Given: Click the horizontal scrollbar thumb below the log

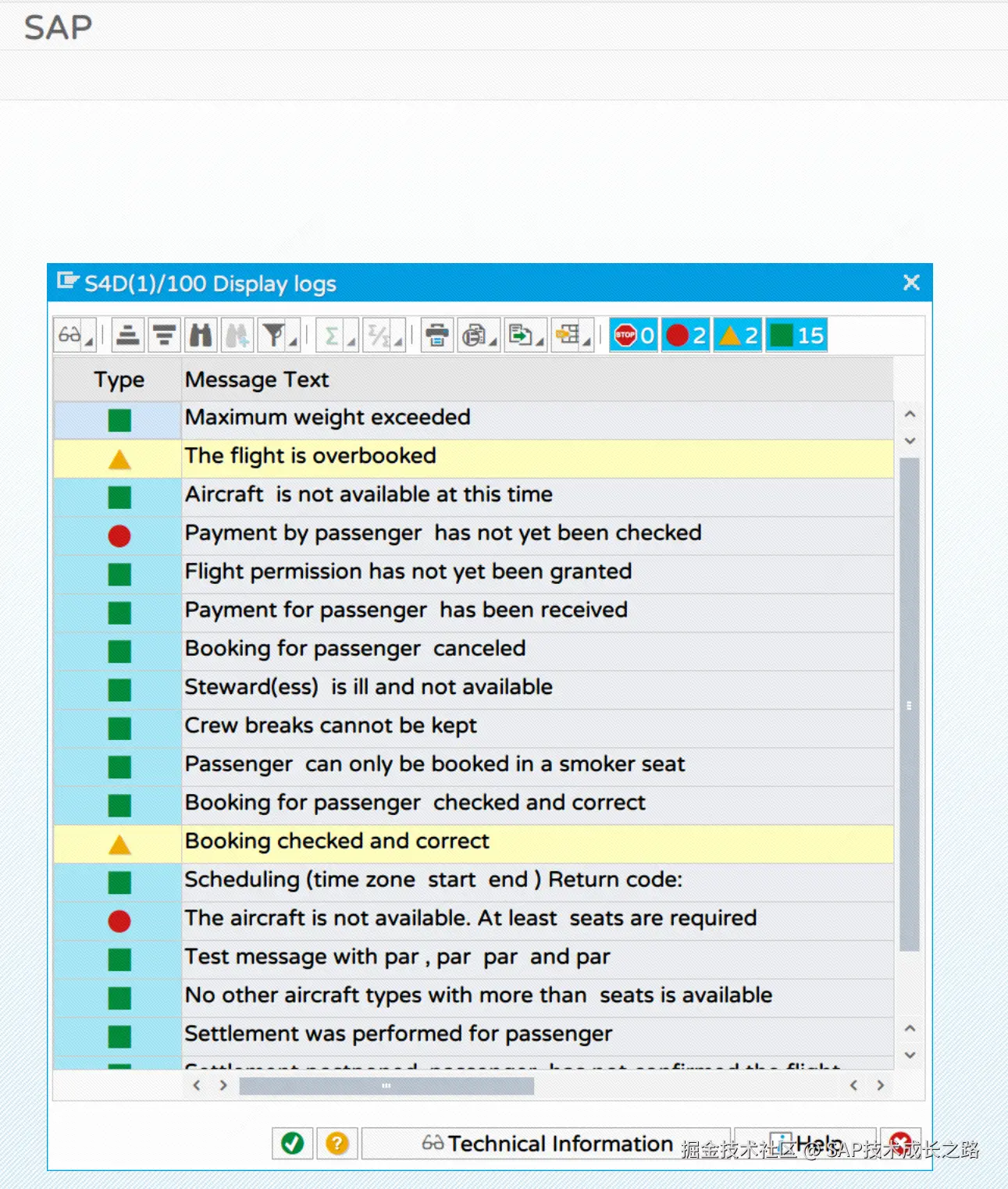Looking at the screenshot, I should 386,1086.
